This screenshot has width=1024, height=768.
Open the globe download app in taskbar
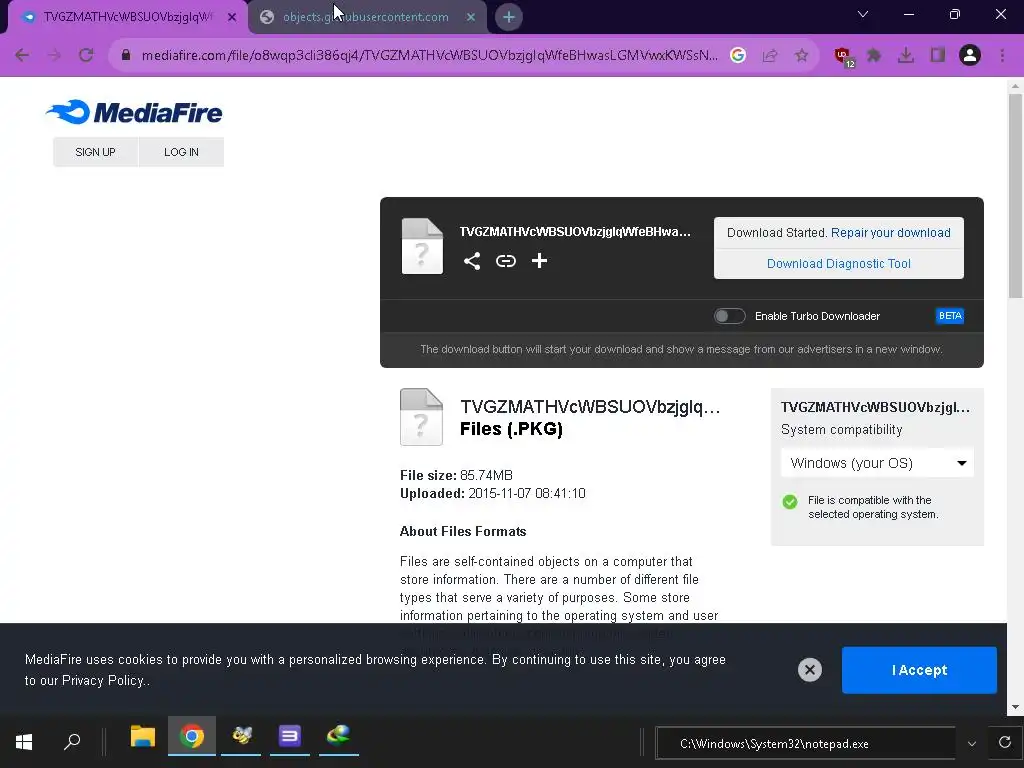pos(338,736)
